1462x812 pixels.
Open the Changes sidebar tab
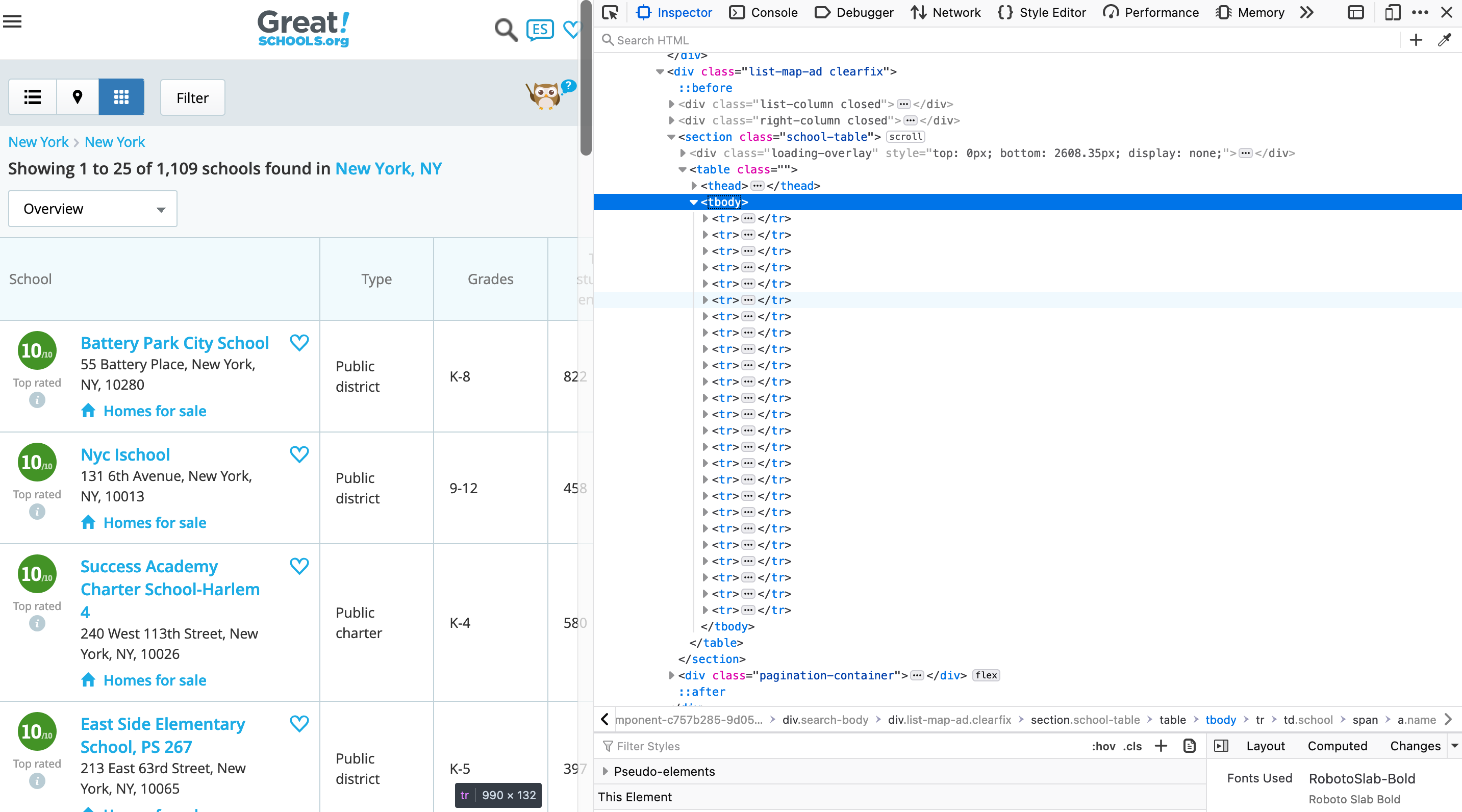tap(1415, 746)
